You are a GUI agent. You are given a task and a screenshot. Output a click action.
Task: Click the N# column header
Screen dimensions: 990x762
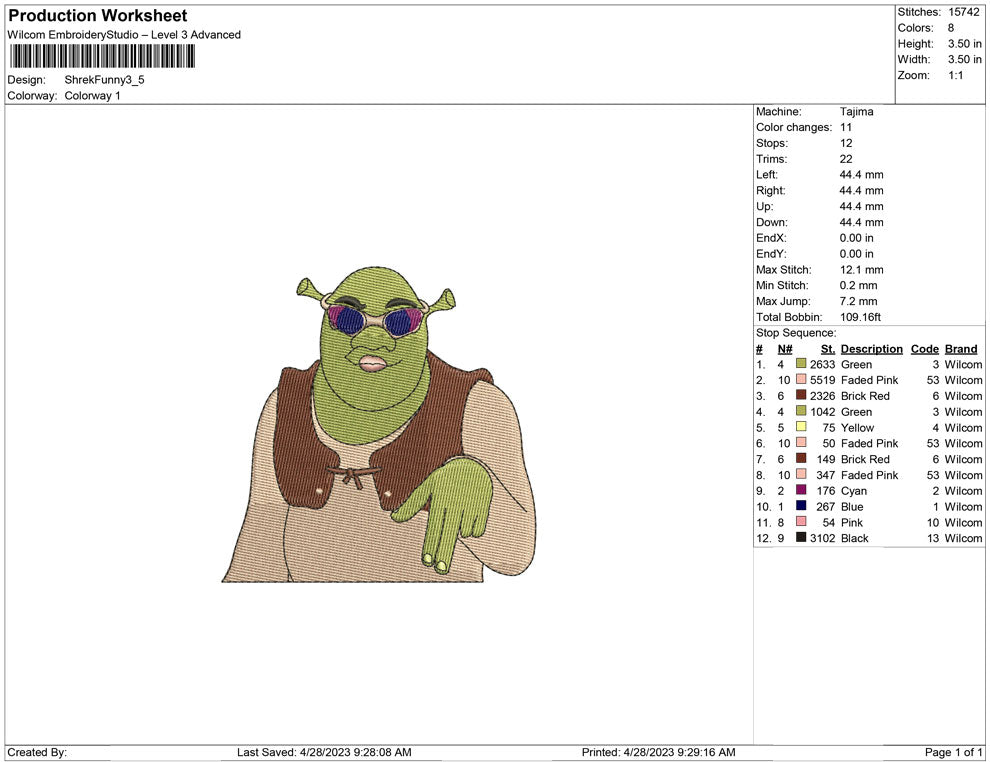point(785,349)
